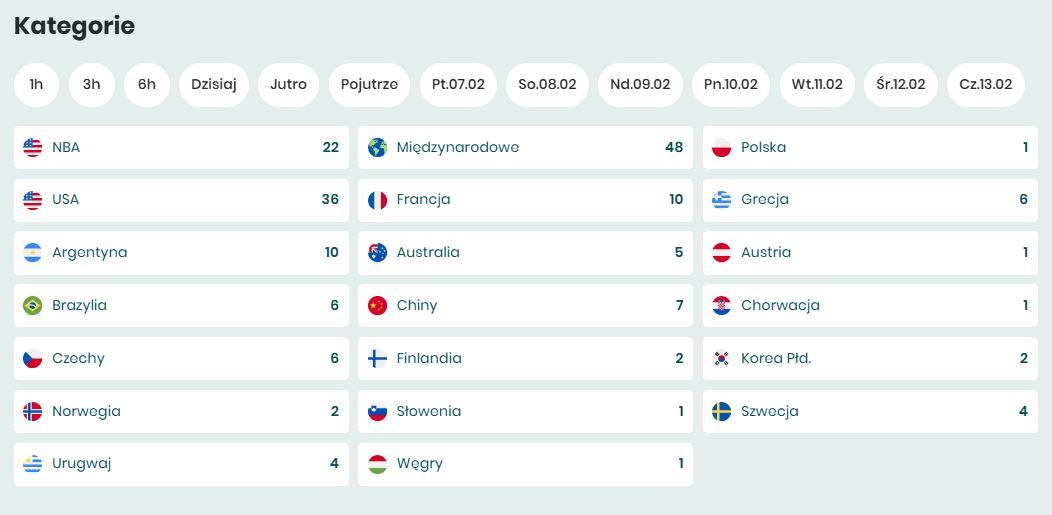Click the Argentina flag icon
This screenshot has width=1052, height=515.
click(33, 253)
